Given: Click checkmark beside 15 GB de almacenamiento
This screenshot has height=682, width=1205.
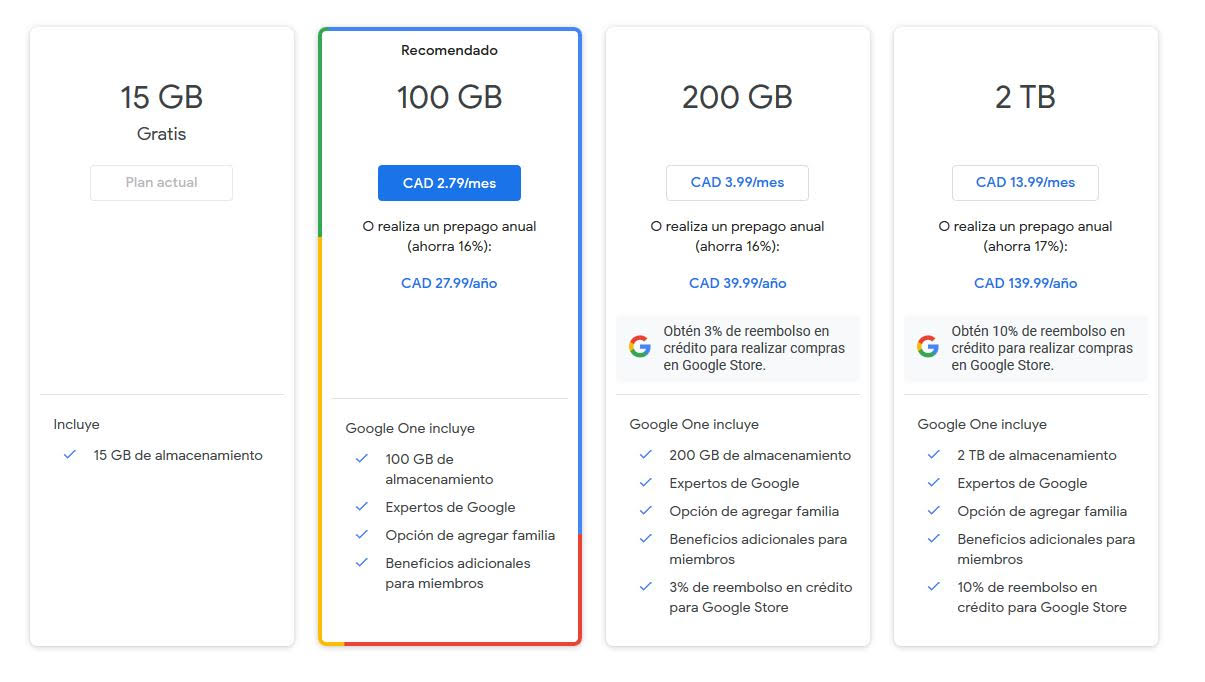Looking at the screenshot, I should tap(70, 454).
